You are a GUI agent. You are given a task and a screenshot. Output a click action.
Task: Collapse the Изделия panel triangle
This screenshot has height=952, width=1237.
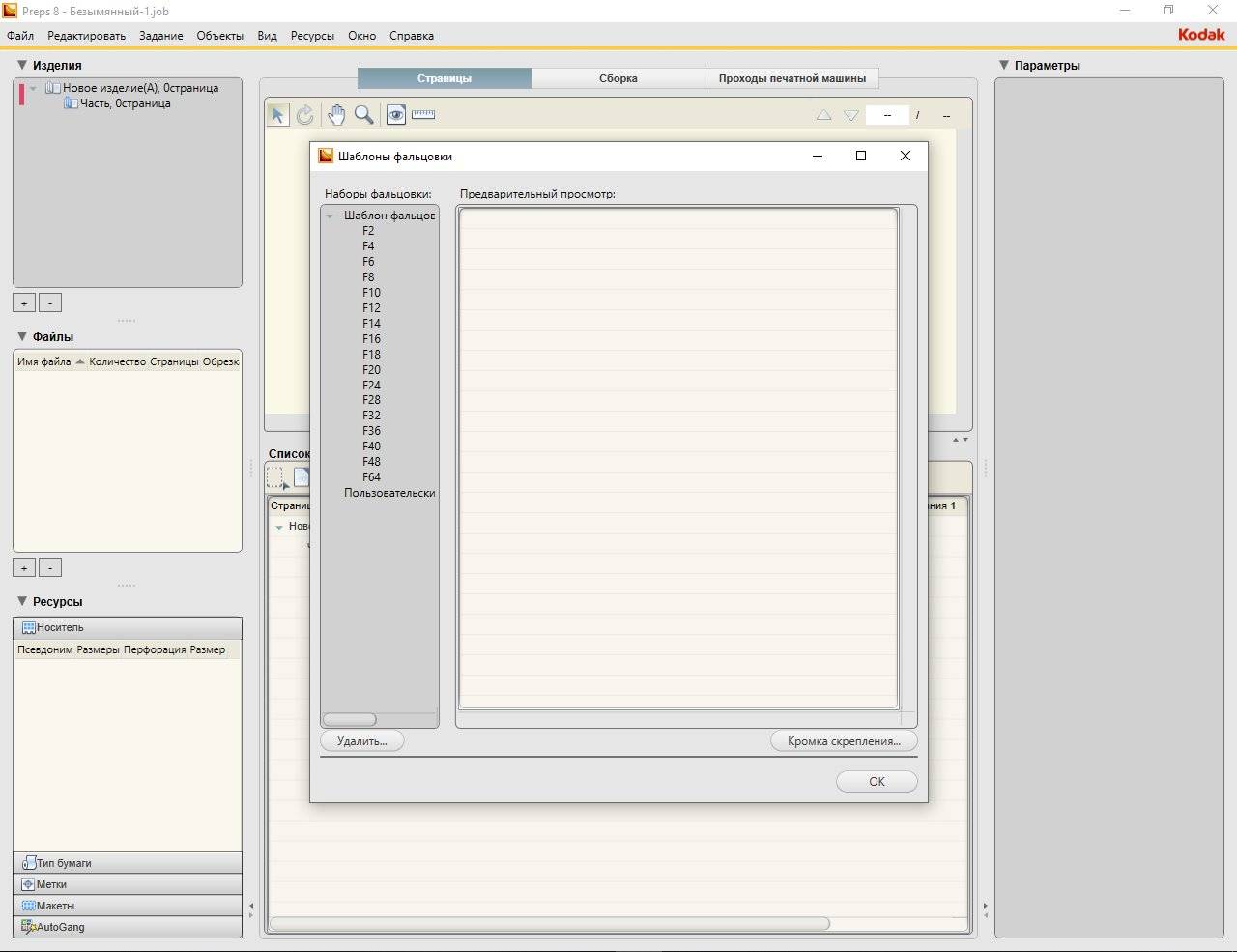(x=22, y=65)
